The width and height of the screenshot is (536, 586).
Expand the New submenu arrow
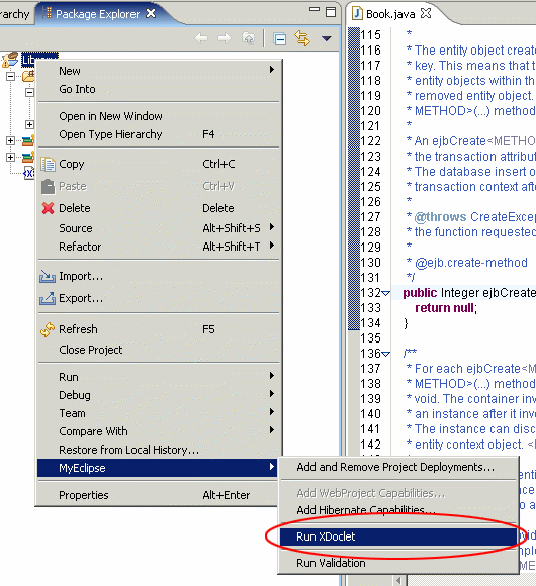coord(272,70)
